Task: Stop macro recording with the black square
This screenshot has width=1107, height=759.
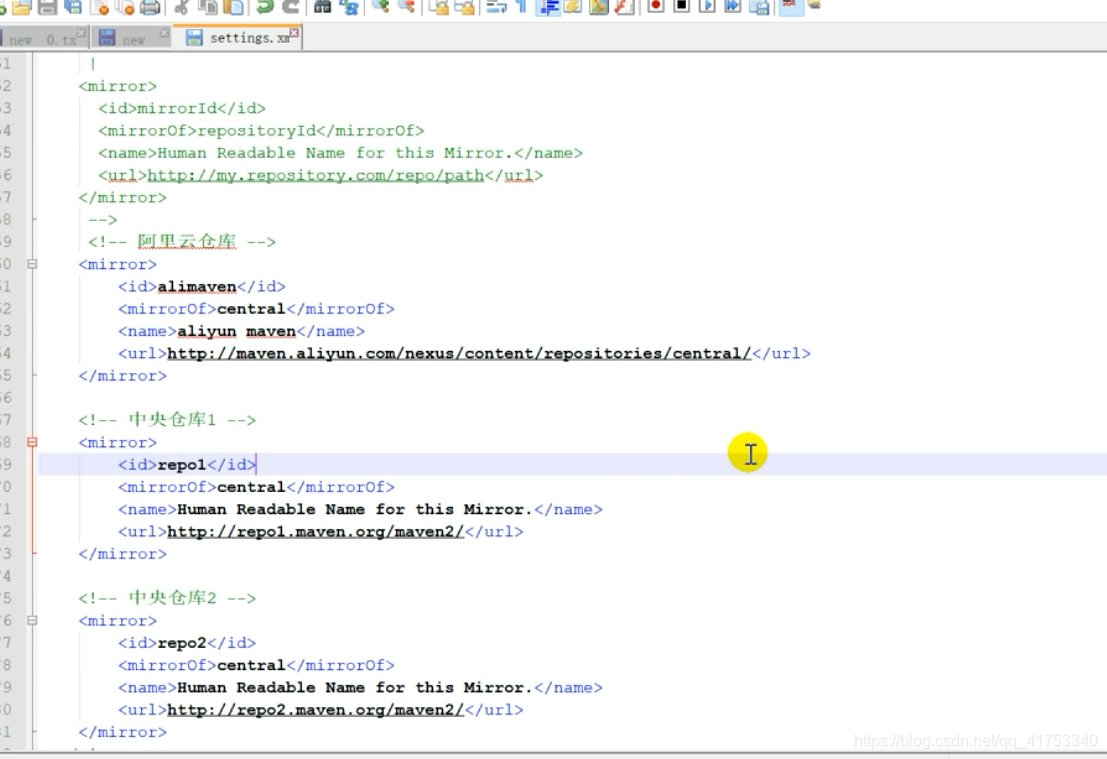Action: click(681, 7)
